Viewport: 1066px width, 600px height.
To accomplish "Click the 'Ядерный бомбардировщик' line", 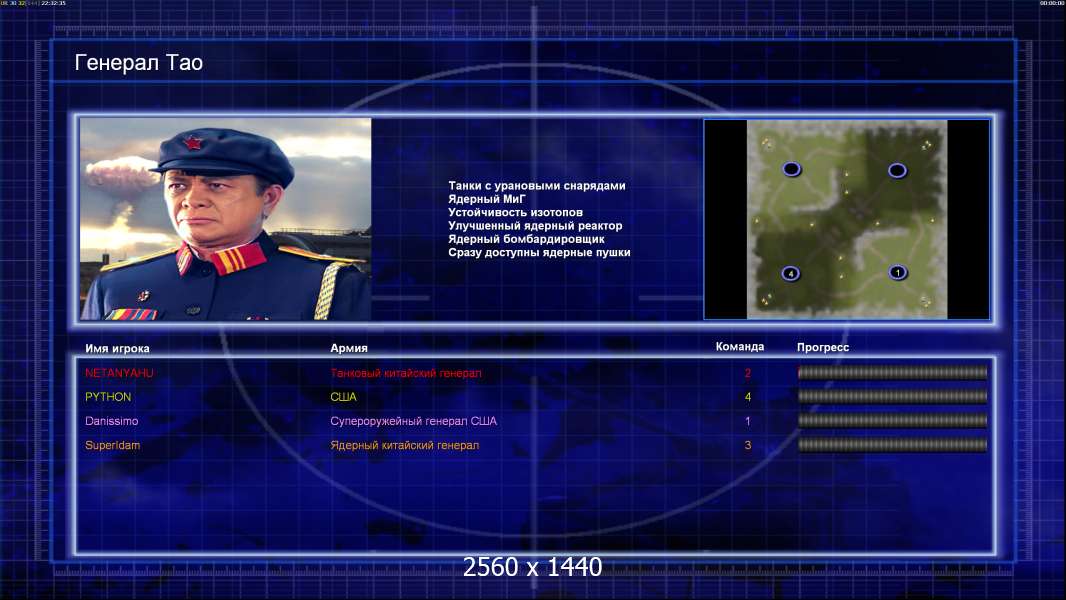I will pos(526,239).
